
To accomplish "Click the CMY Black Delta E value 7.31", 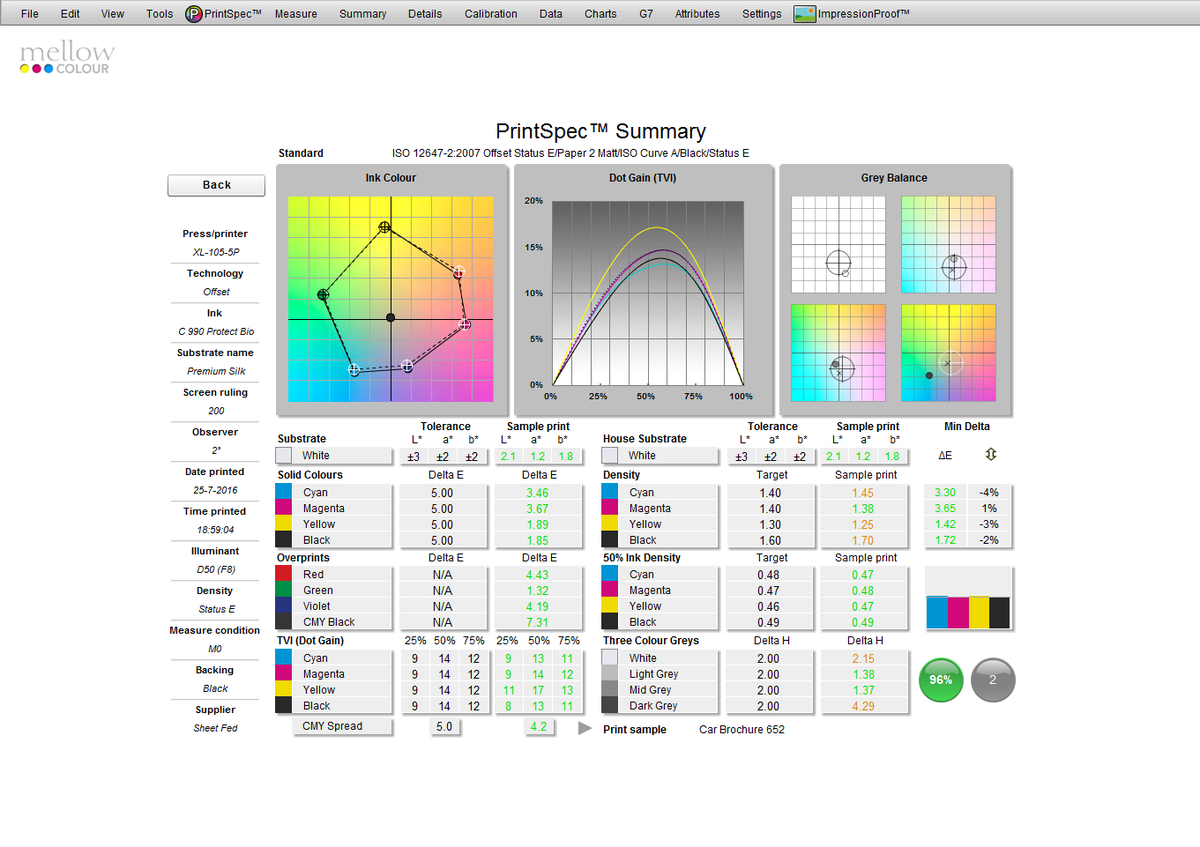I will tap(538, 622).
